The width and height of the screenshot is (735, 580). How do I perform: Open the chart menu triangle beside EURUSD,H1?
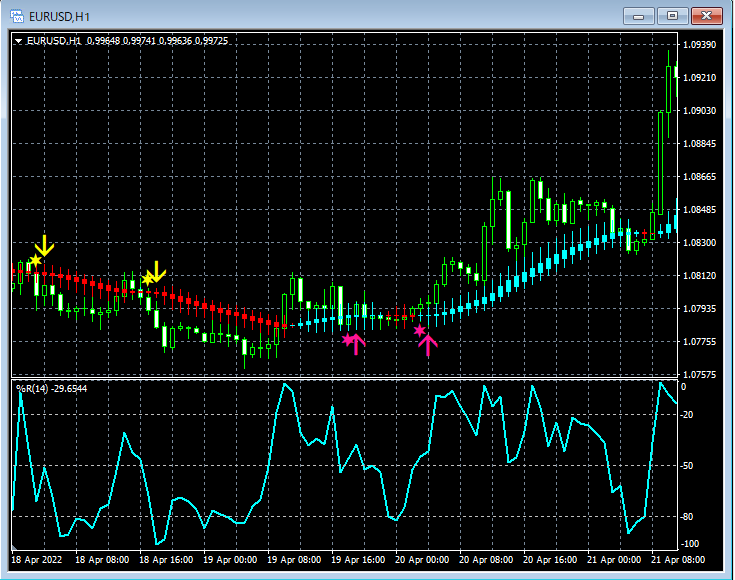pos(18,41)
